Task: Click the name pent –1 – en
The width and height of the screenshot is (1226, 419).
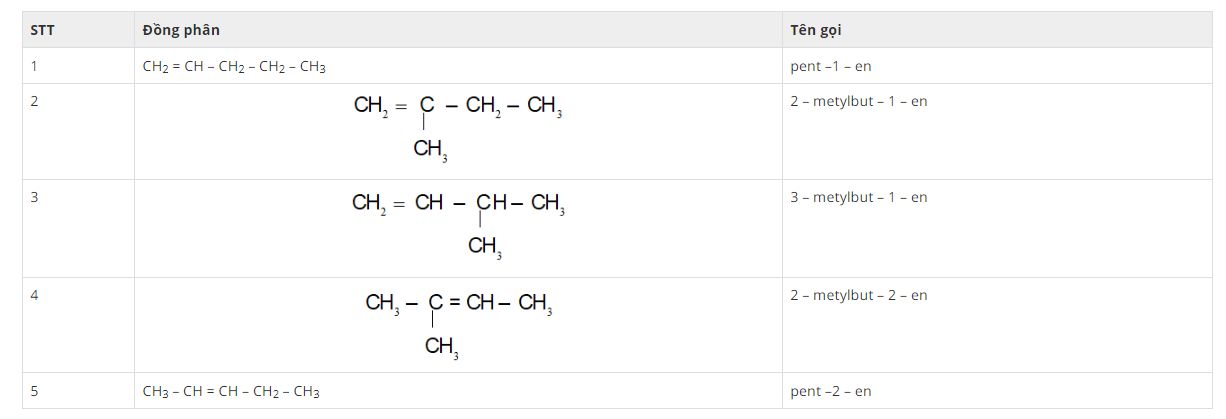Action: [x=824, y=67]
